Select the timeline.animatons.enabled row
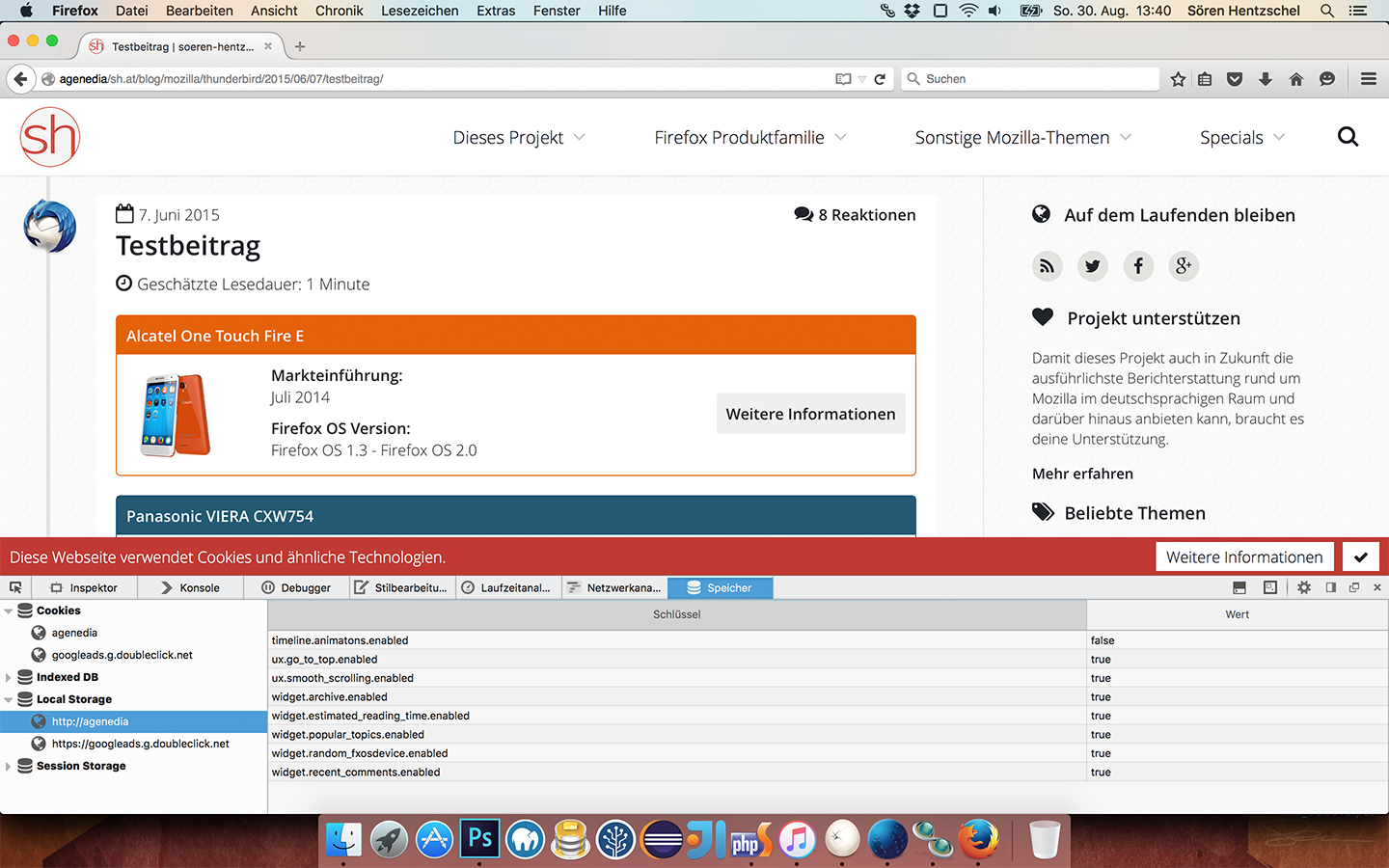Screen dimensions: 1389x868 829,640
